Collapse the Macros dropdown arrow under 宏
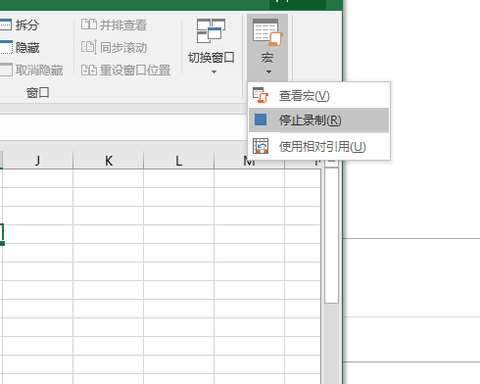The width and height of the screenshot is (480, 384). point(269,72)
